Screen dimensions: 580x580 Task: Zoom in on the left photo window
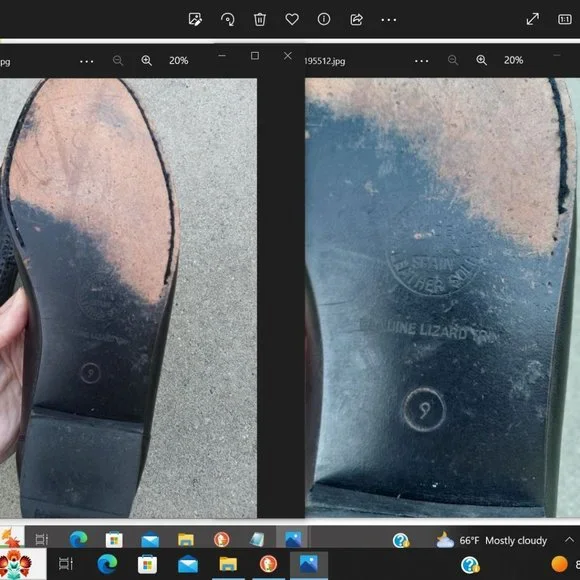pyautogui.click(x=147, y=60)
